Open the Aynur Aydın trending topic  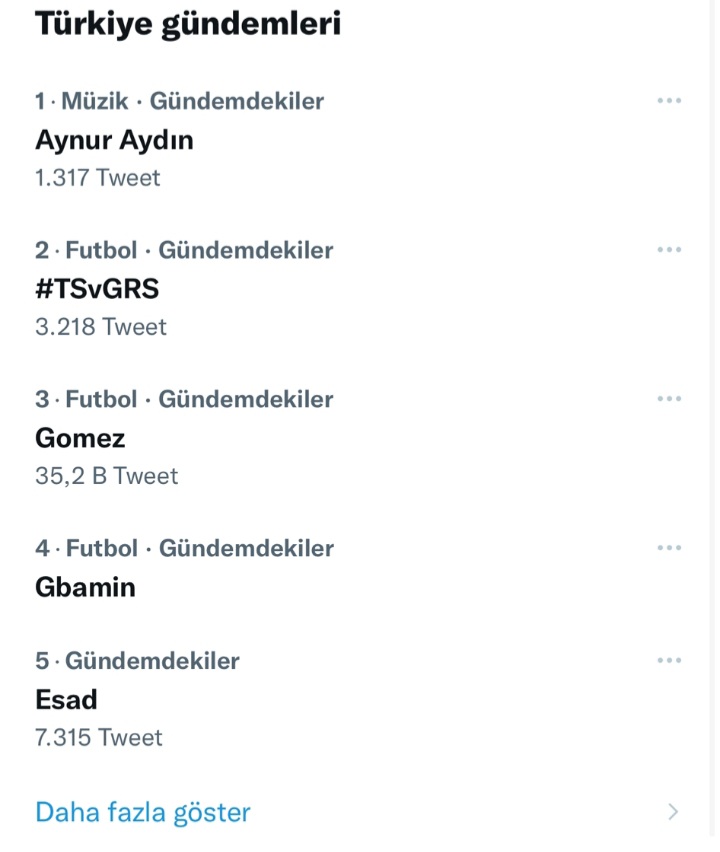[114, 140]
